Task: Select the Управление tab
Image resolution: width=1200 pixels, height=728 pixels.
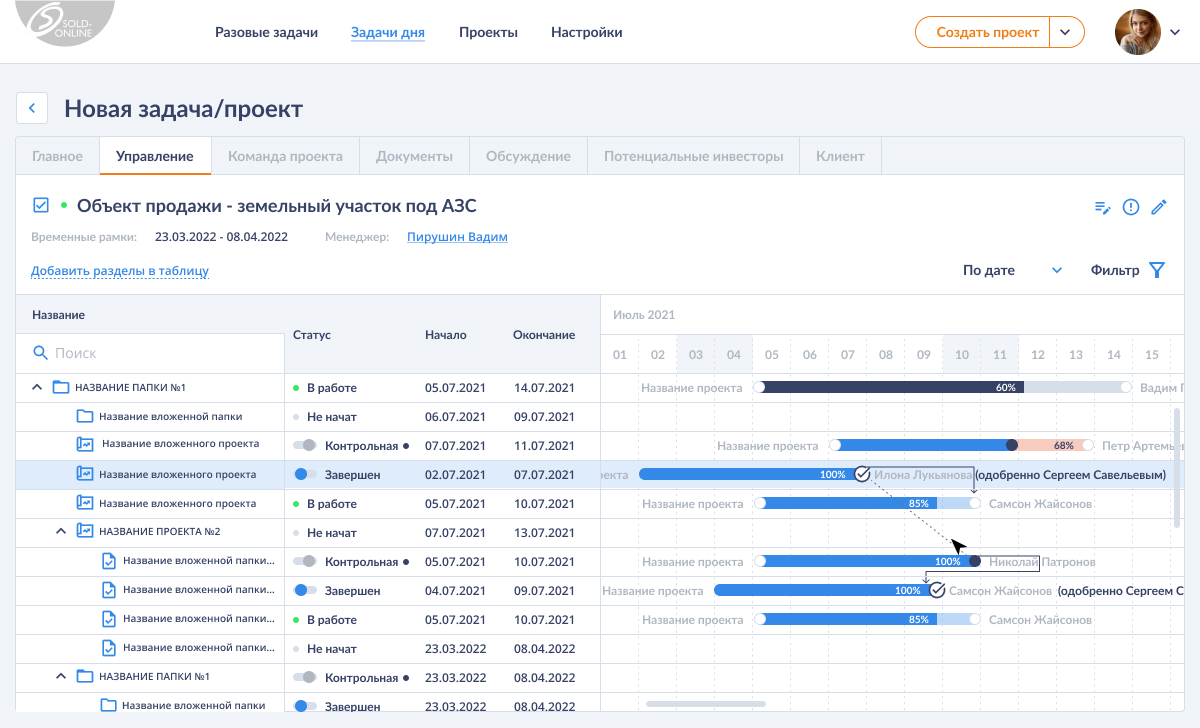Action: tap(155, 156)
